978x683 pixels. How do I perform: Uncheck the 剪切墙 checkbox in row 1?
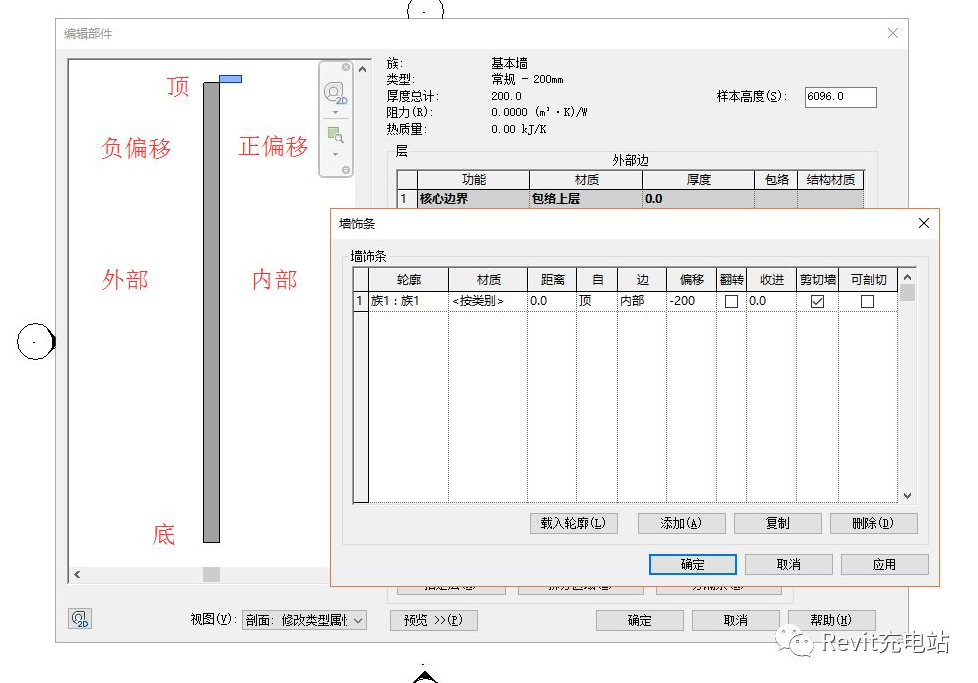(817, 301)
